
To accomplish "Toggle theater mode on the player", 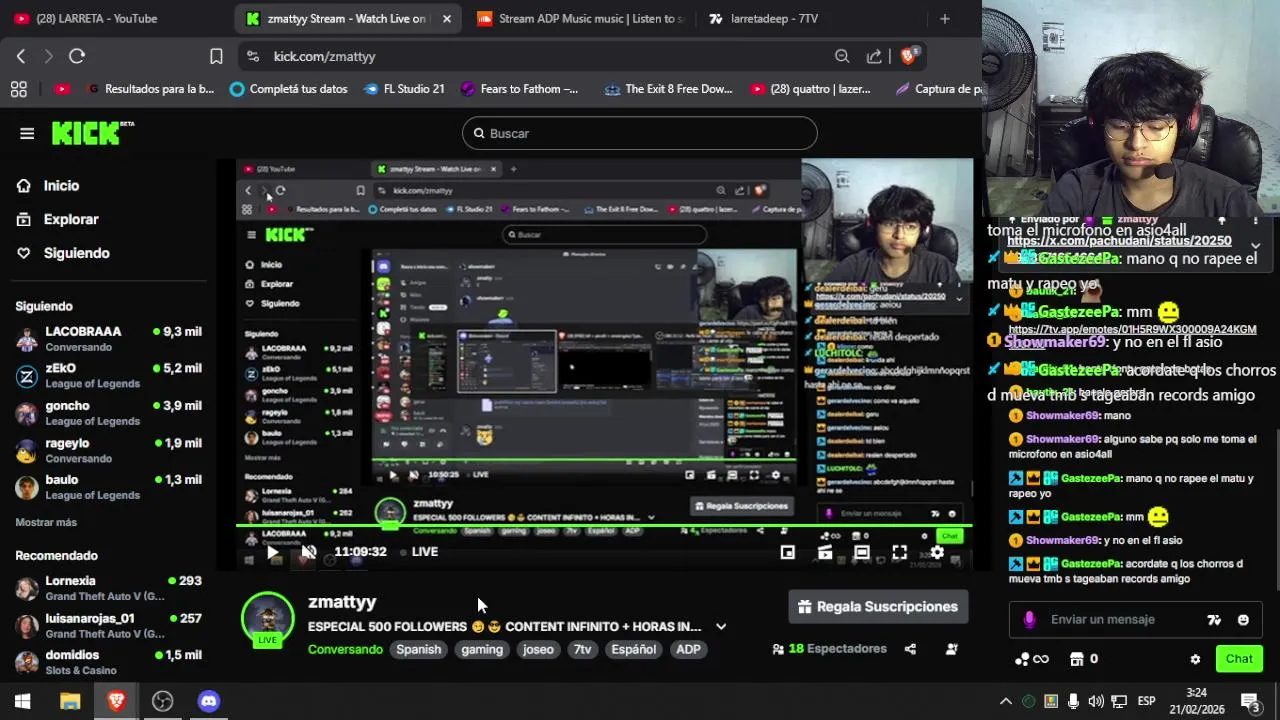I will pyautogui.click(x=862, y=552).
